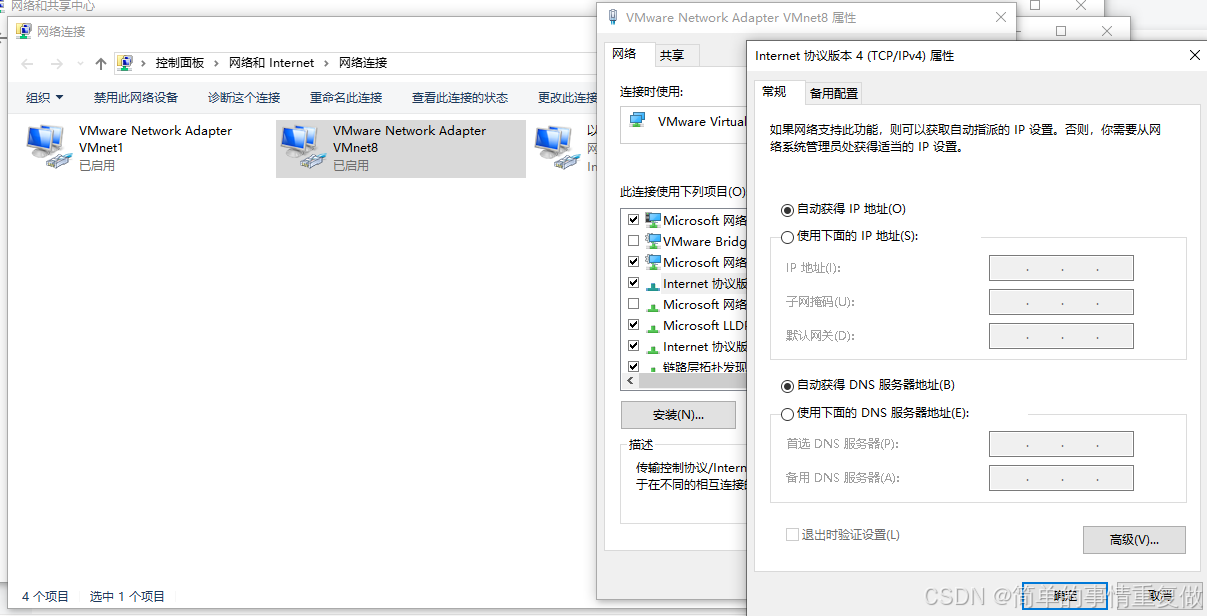Image resolution: width=1207 pixels, height=616 pixels.
Task: Click the 取消 button
Action: coord(1159,596)
